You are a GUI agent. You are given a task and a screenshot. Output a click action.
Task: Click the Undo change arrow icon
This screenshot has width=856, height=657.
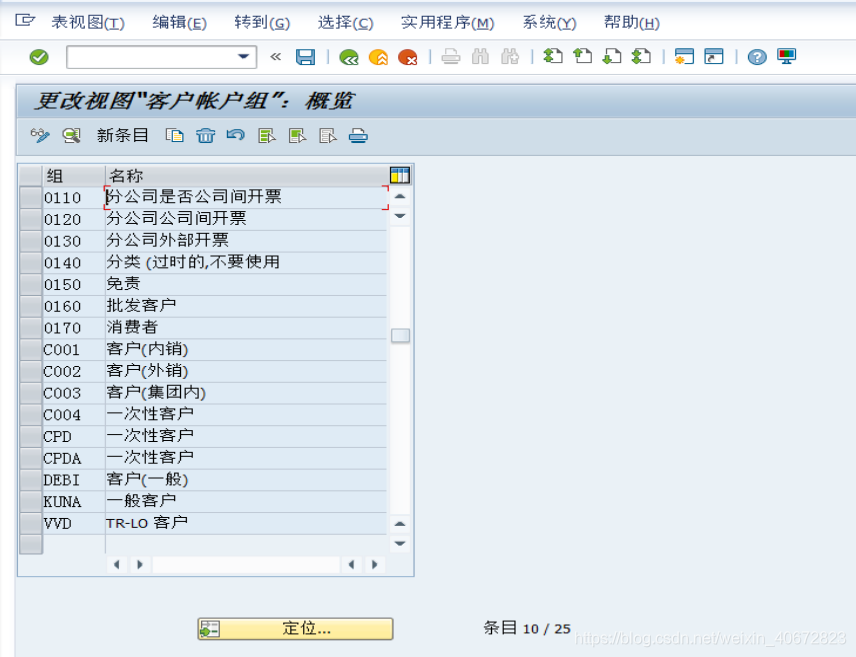(236, 135)
